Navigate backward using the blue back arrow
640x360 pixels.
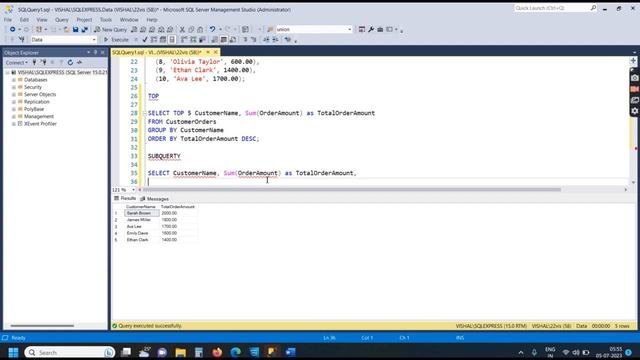[12, 29]
